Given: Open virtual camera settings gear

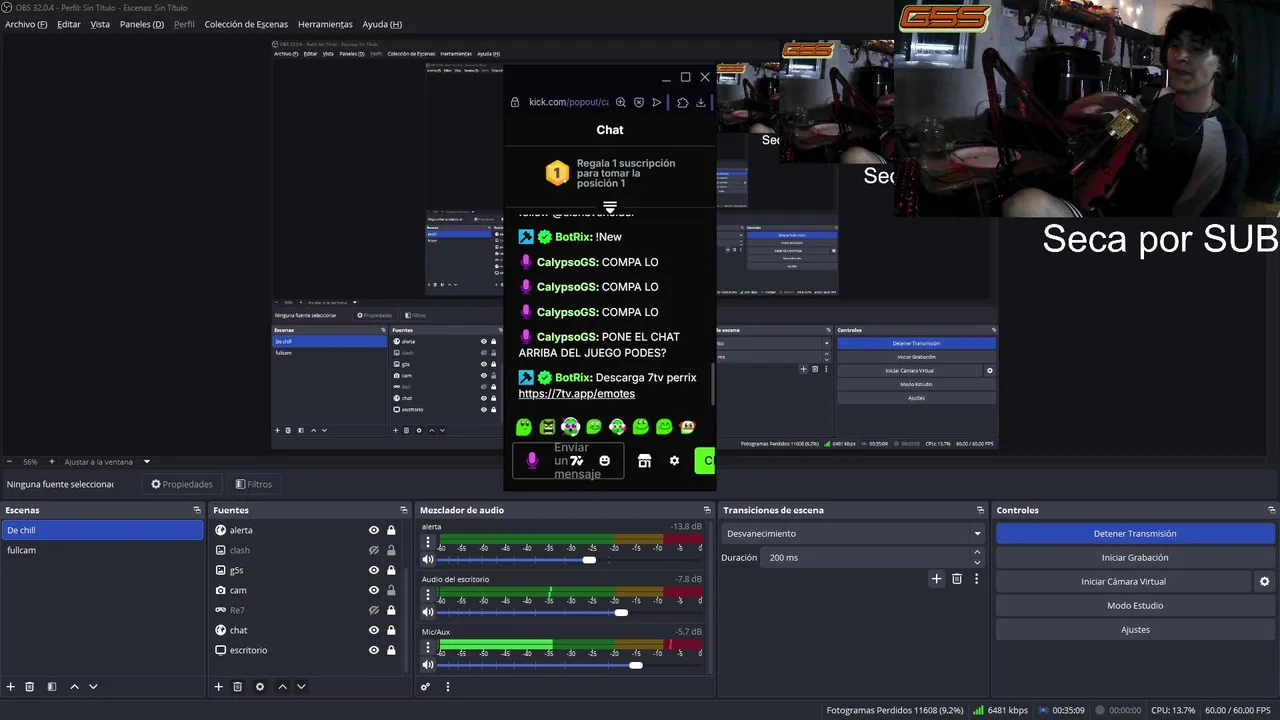Looking at the screenshot, I should click(1264, 581).
